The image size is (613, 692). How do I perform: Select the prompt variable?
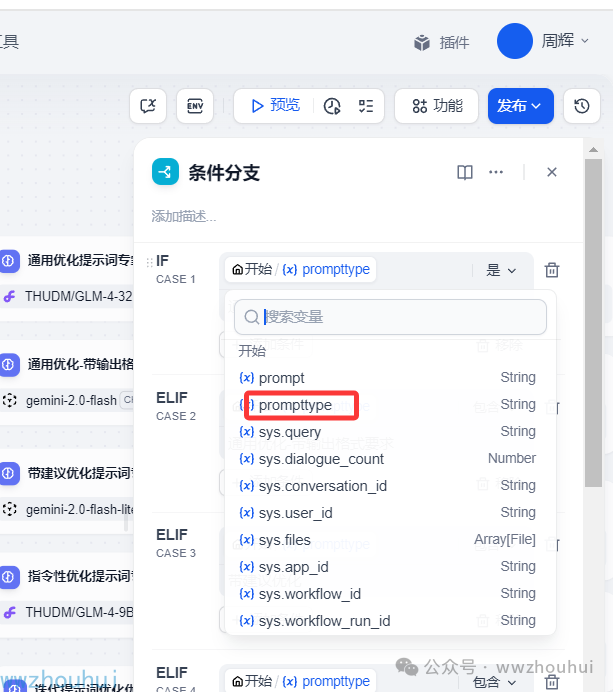[387, 378]
